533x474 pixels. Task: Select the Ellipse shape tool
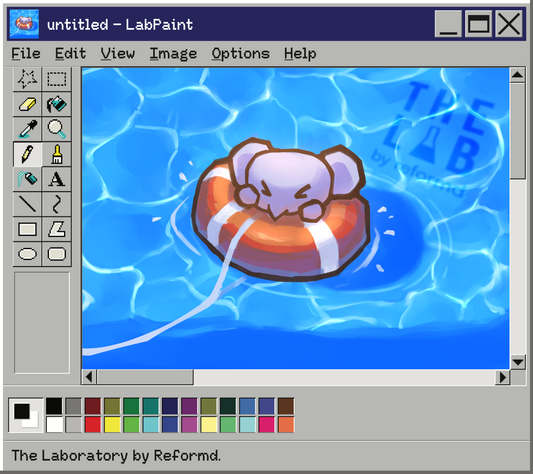point(27,254)
